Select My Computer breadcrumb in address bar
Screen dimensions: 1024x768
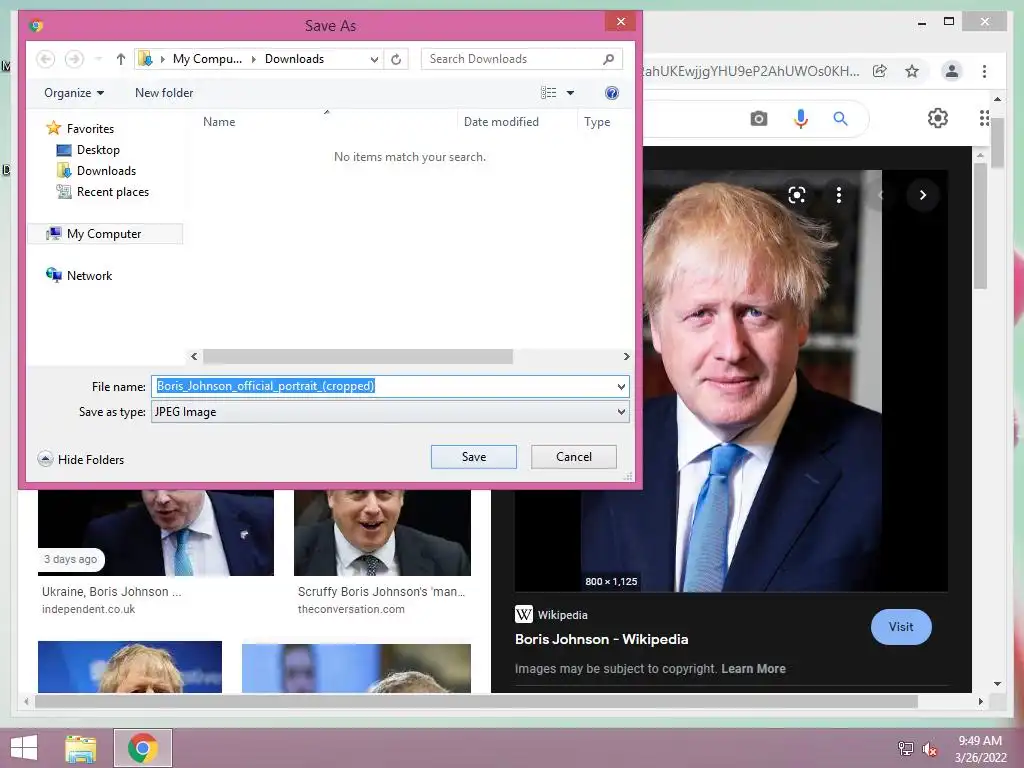coord(207,59)
